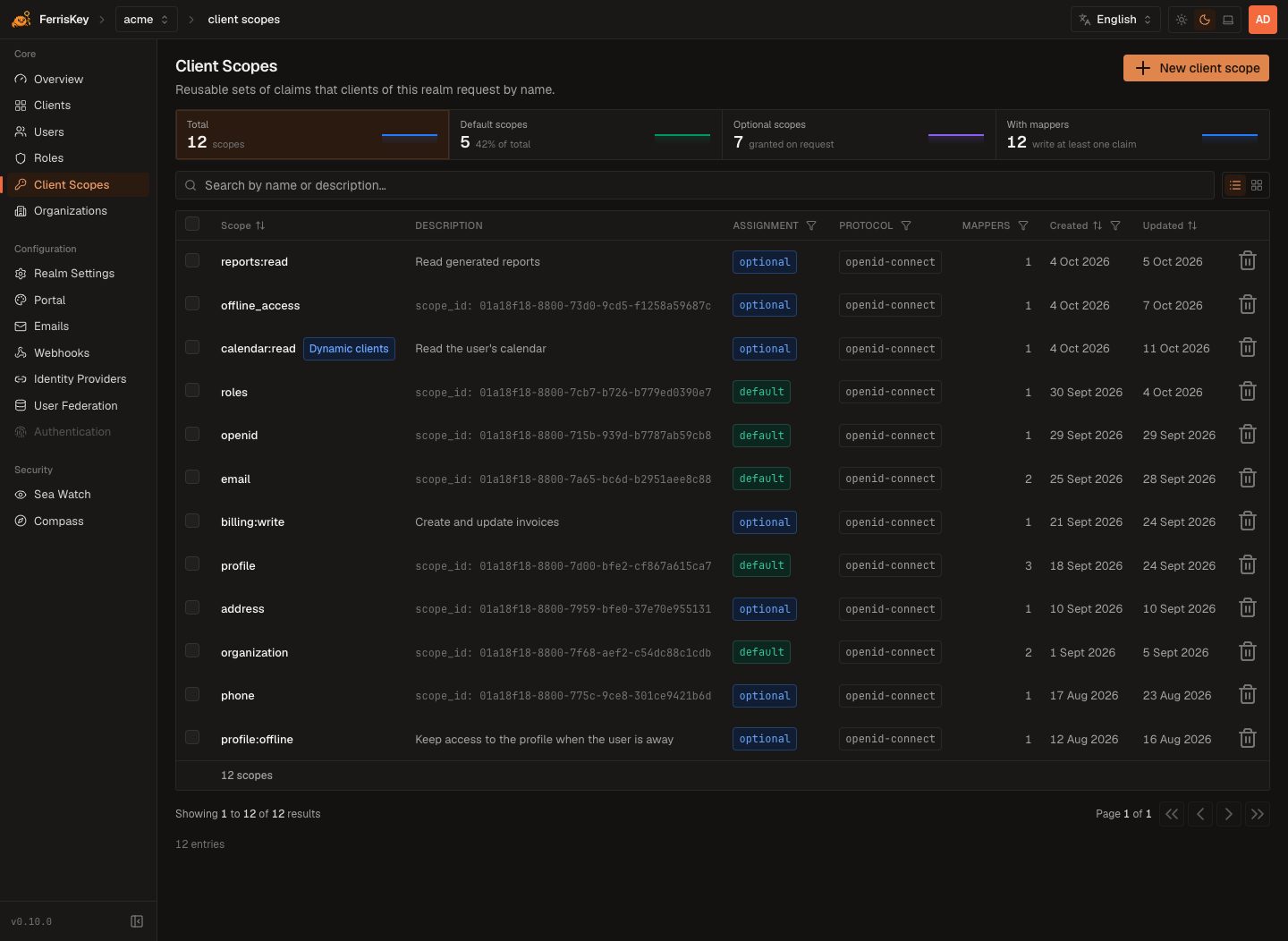
Task: Tick the checkbox for roles scope
Action: click(192, 390)
